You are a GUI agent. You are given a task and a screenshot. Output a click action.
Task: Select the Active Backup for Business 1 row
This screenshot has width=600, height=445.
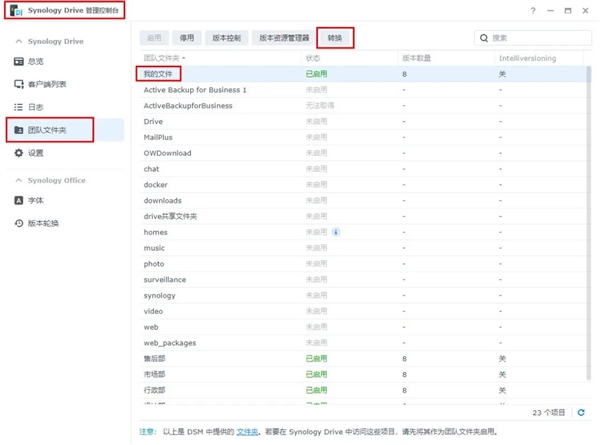(x=363, y=90)
